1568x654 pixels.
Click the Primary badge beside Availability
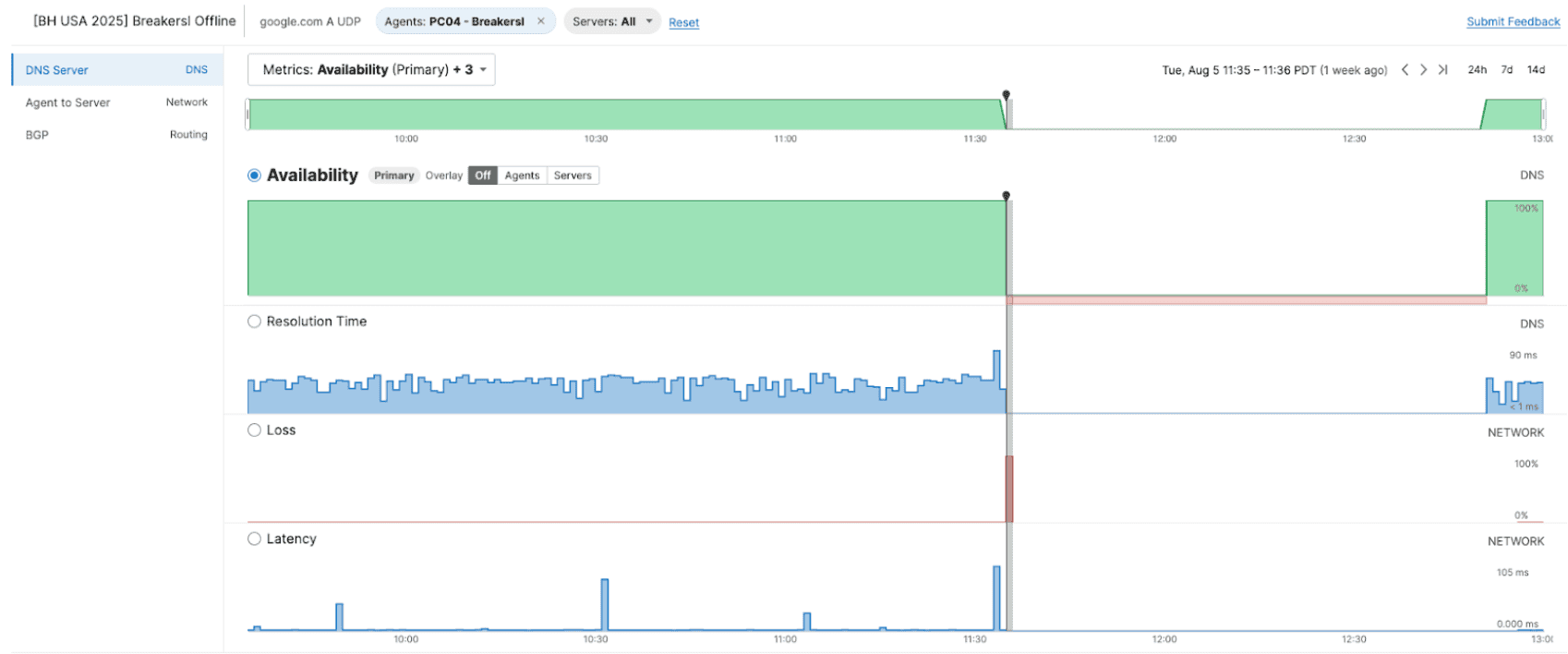pos(394,176)
